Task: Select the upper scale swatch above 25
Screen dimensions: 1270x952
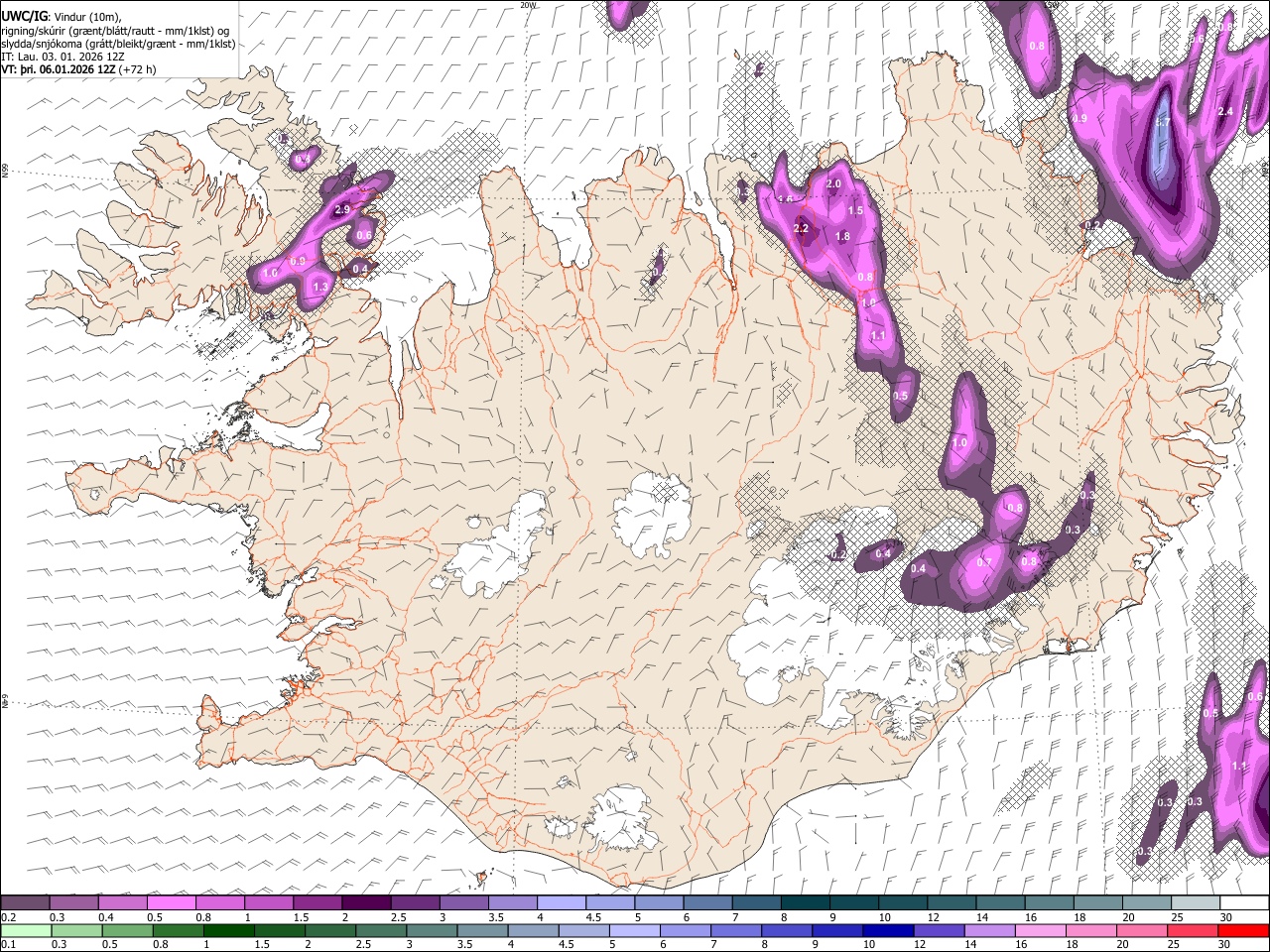Action: click(1196, 902)
